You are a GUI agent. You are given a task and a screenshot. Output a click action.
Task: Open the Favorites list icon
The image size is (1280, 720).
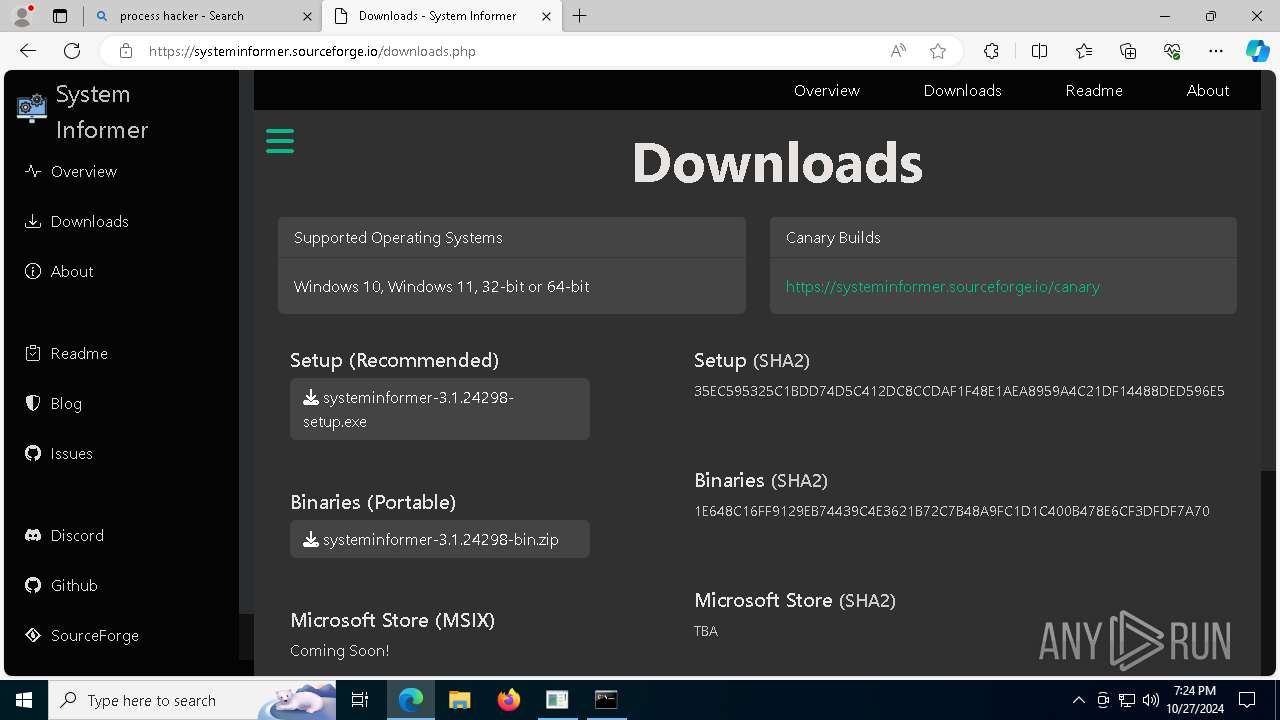coord(1084,51)
